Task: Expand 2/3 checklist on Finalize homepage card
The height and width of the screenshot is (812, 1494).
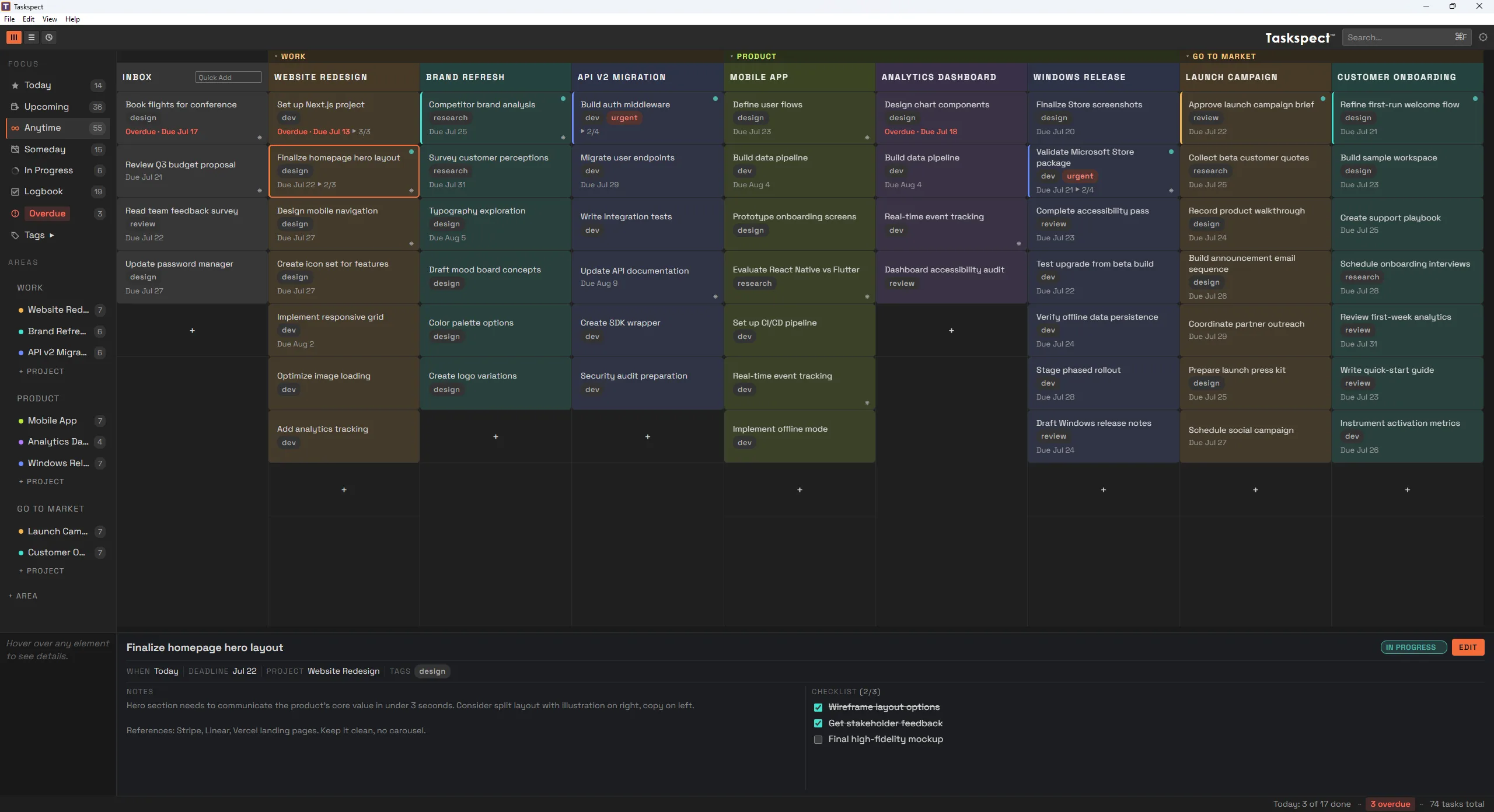Action: 327,185
